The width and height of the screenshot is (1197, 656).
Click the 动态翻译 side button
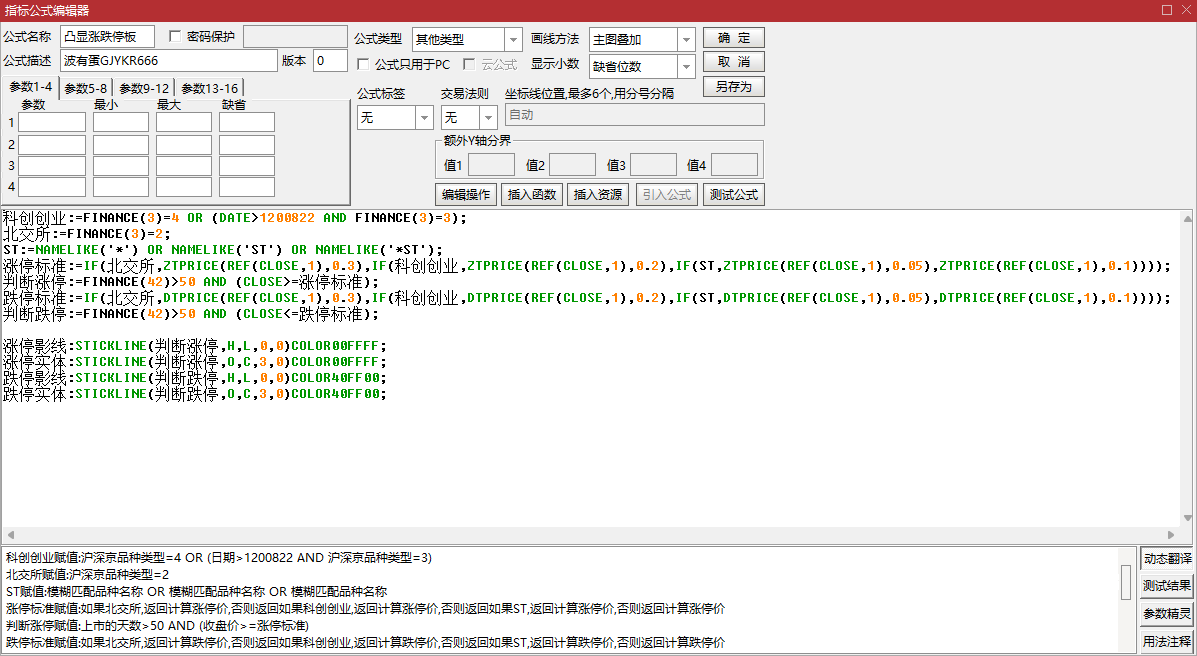pos(1167,558)
